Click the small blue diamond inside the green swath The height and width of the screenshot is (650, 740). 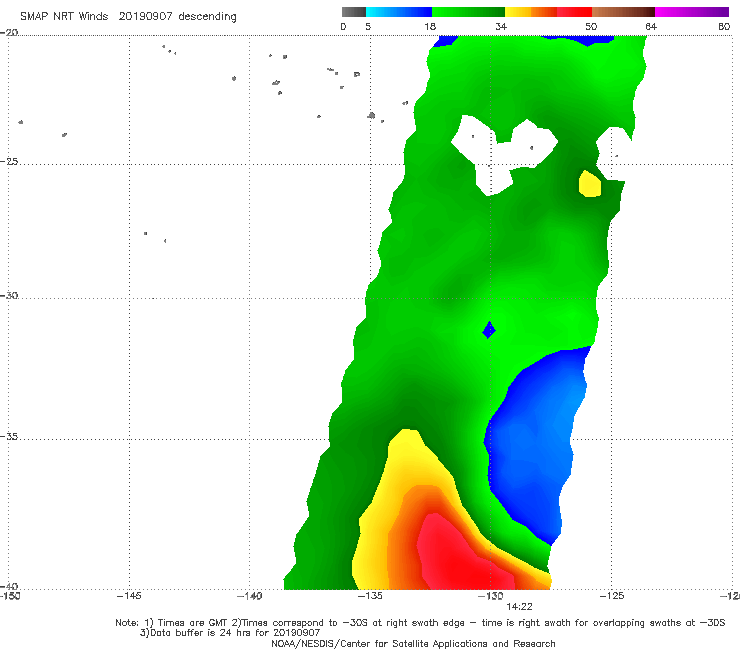[489, 329]
